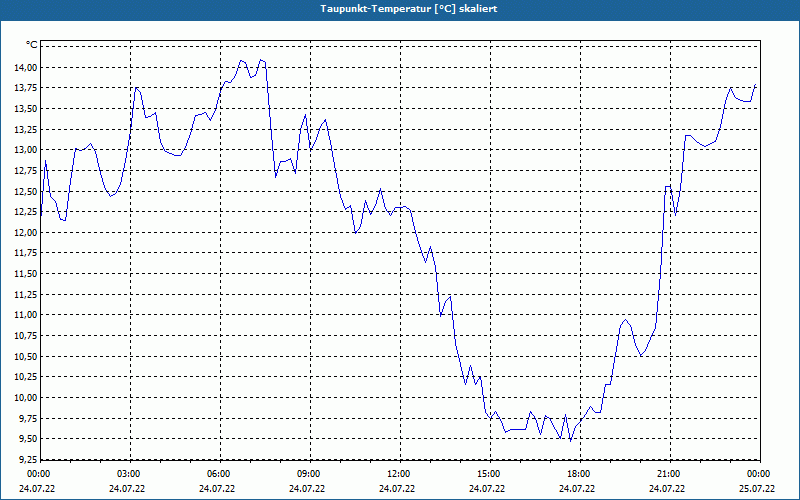Click the 18:00 time label

(579, 474)
